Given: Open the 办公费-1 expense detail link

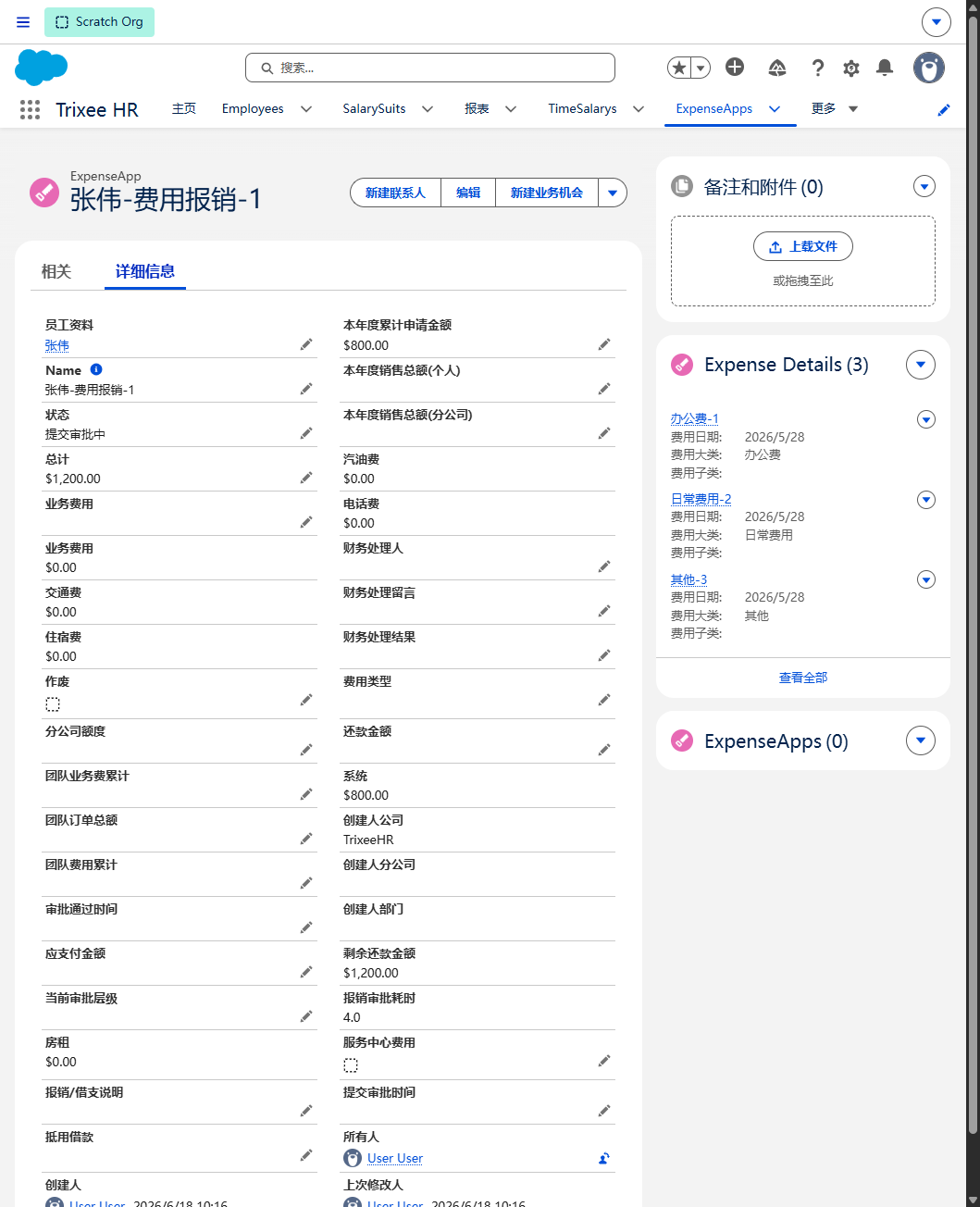Looking at the screenshot, I should point(695,418).
